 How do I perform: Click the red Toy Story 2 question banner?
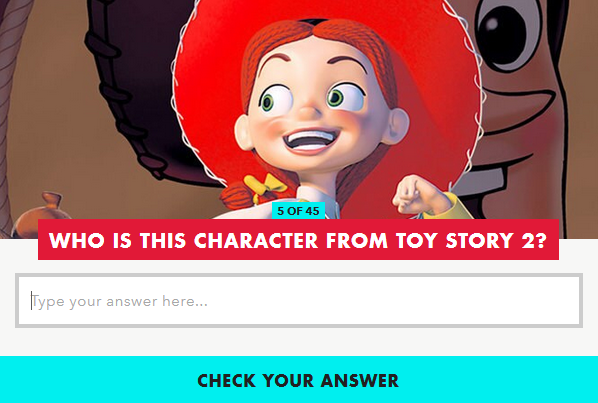coord(298,239)
